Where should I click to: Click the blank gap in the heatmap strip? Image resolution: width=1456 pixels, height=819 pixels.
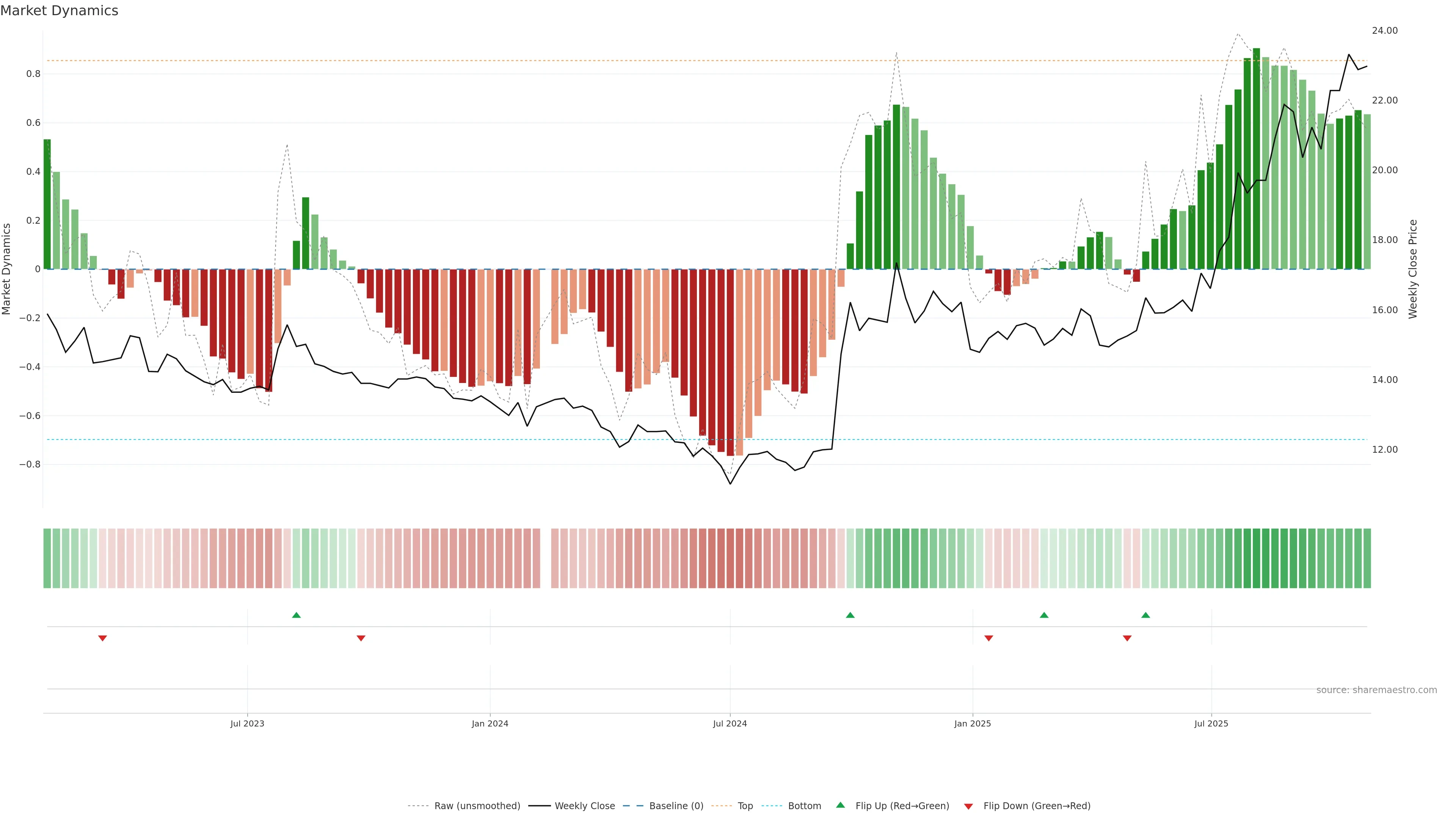[546, 559]
